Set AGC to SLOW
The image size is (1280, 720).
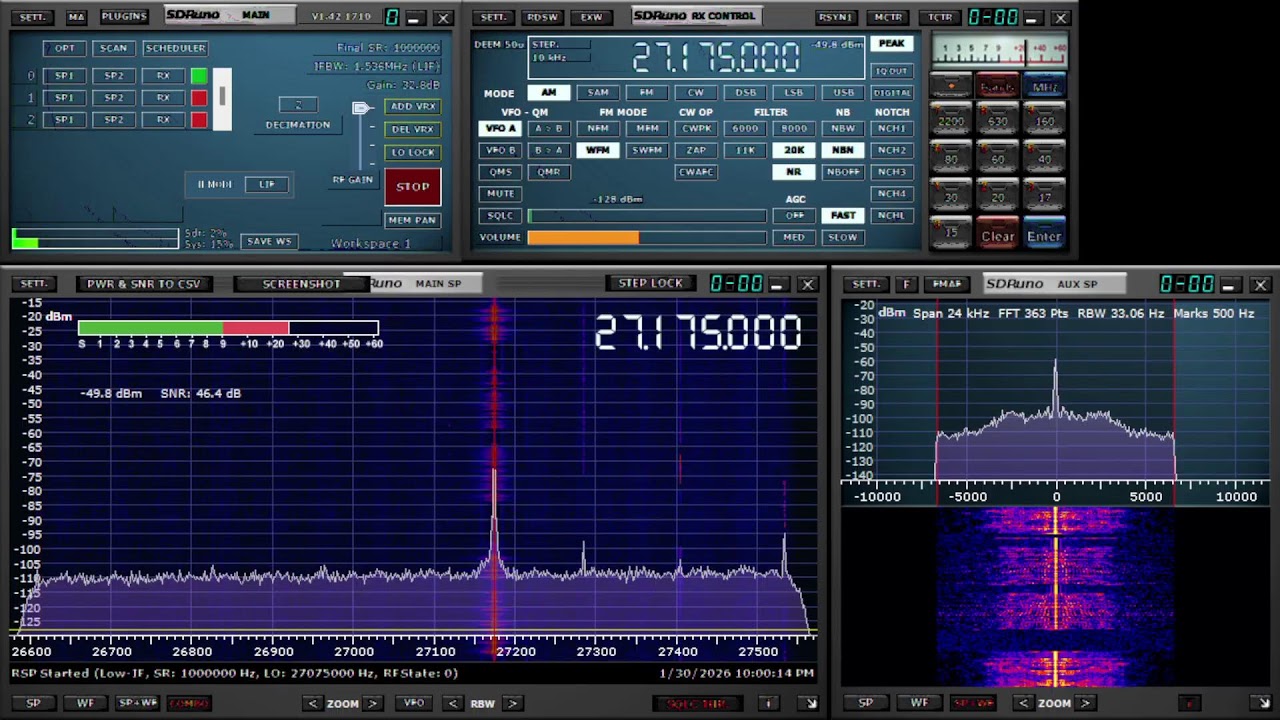click(843, 237)
